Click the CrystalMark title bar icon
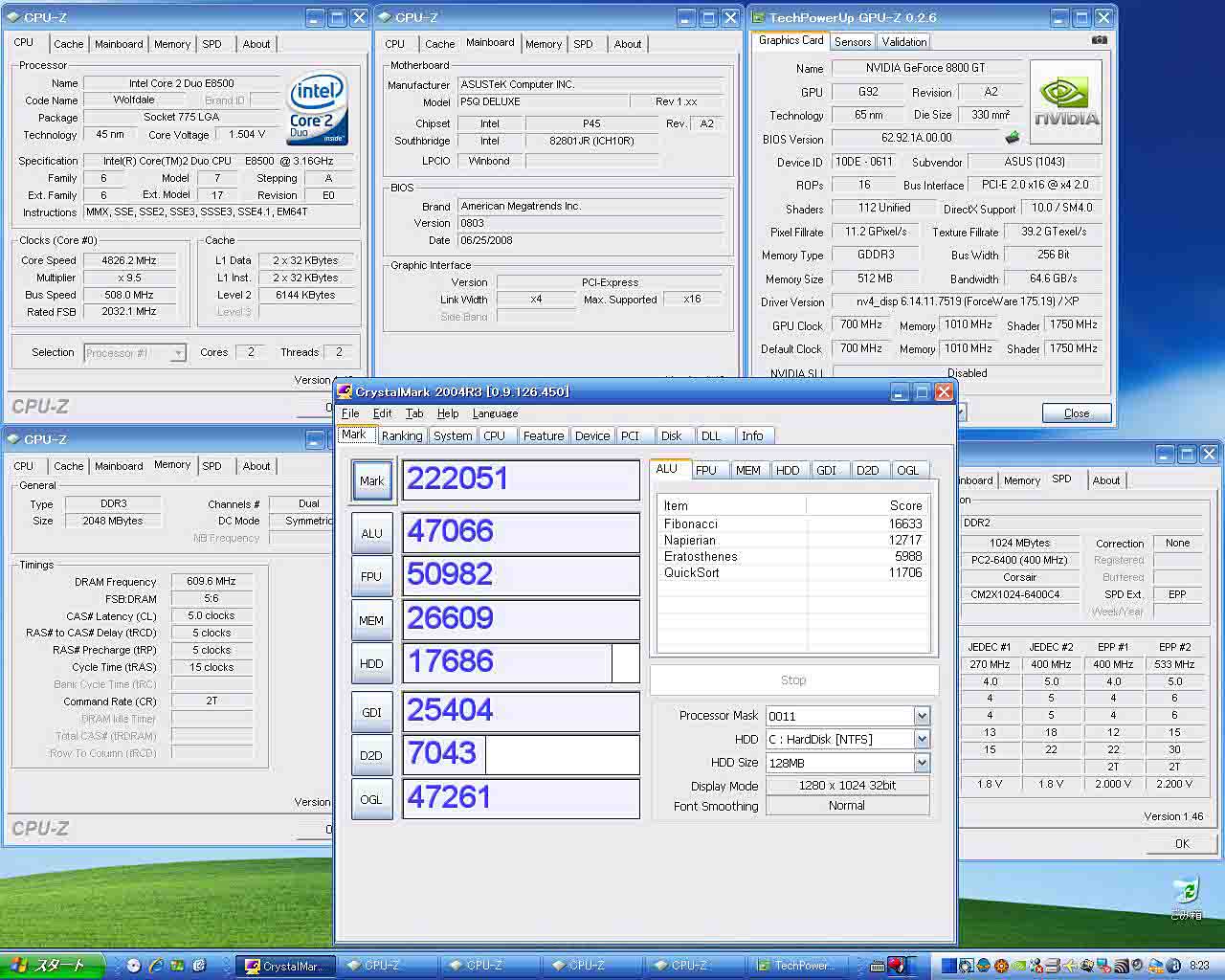Image resolution: width=1225 pixels, height=980 pixels. point(345,391)
